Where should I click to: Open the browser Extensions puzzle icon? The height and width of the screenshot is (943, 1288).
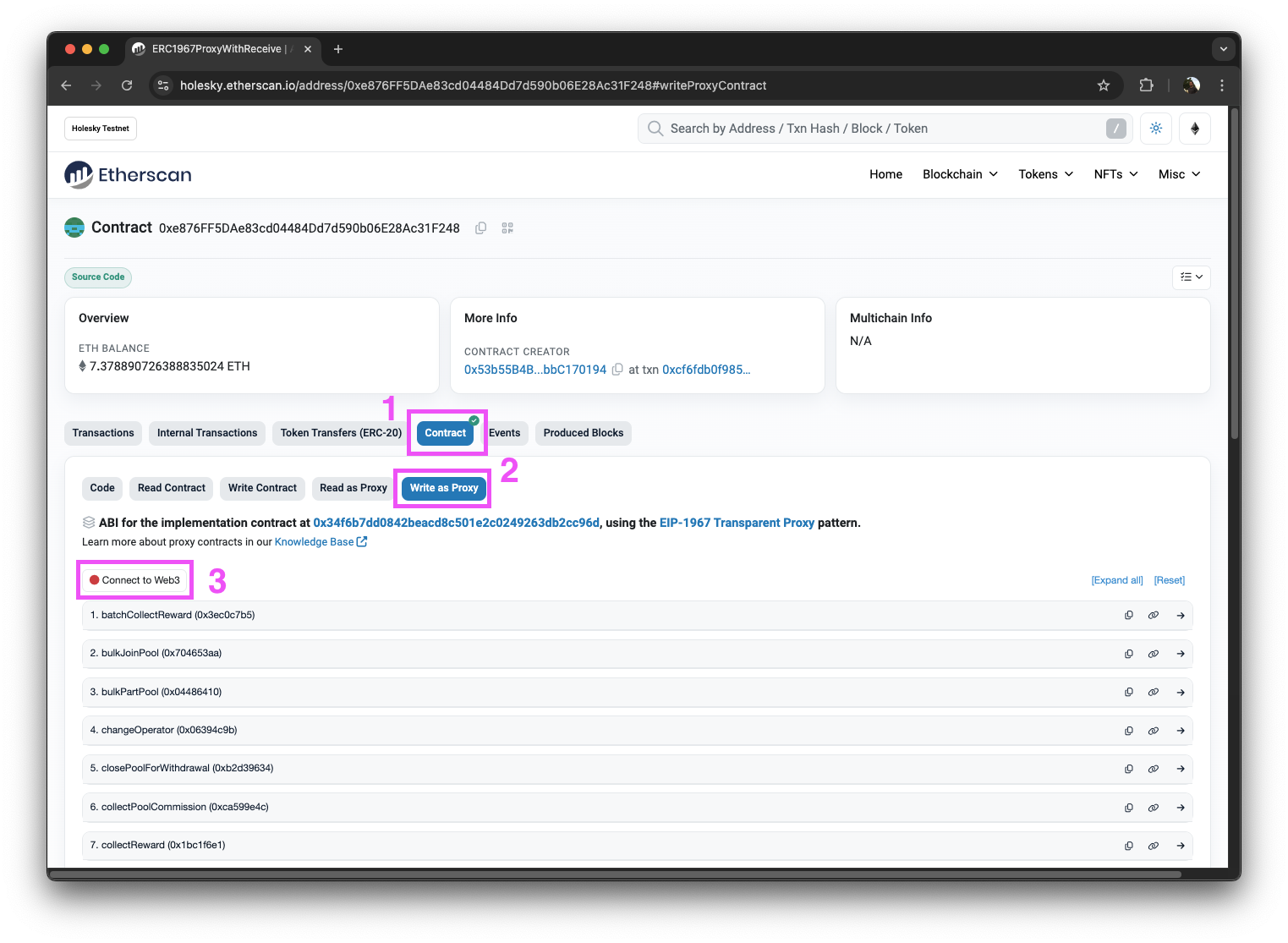[x=1146, y=85]
